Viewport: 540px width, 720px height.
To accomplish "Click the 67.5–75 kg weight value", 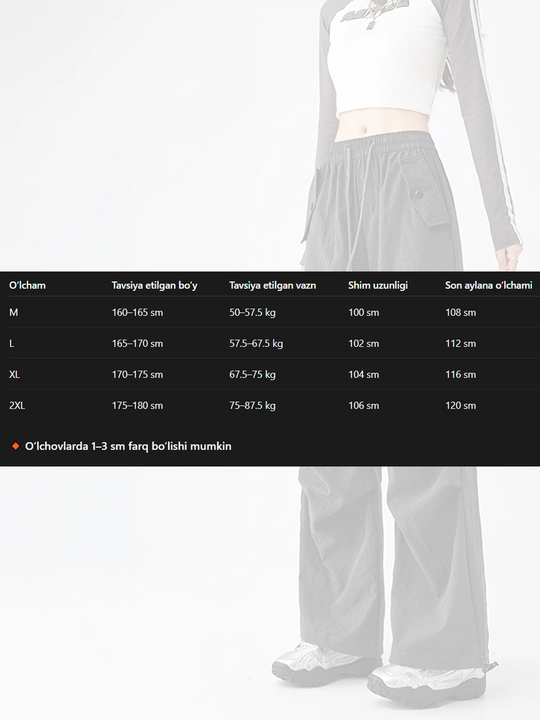I will click(252, 374).
